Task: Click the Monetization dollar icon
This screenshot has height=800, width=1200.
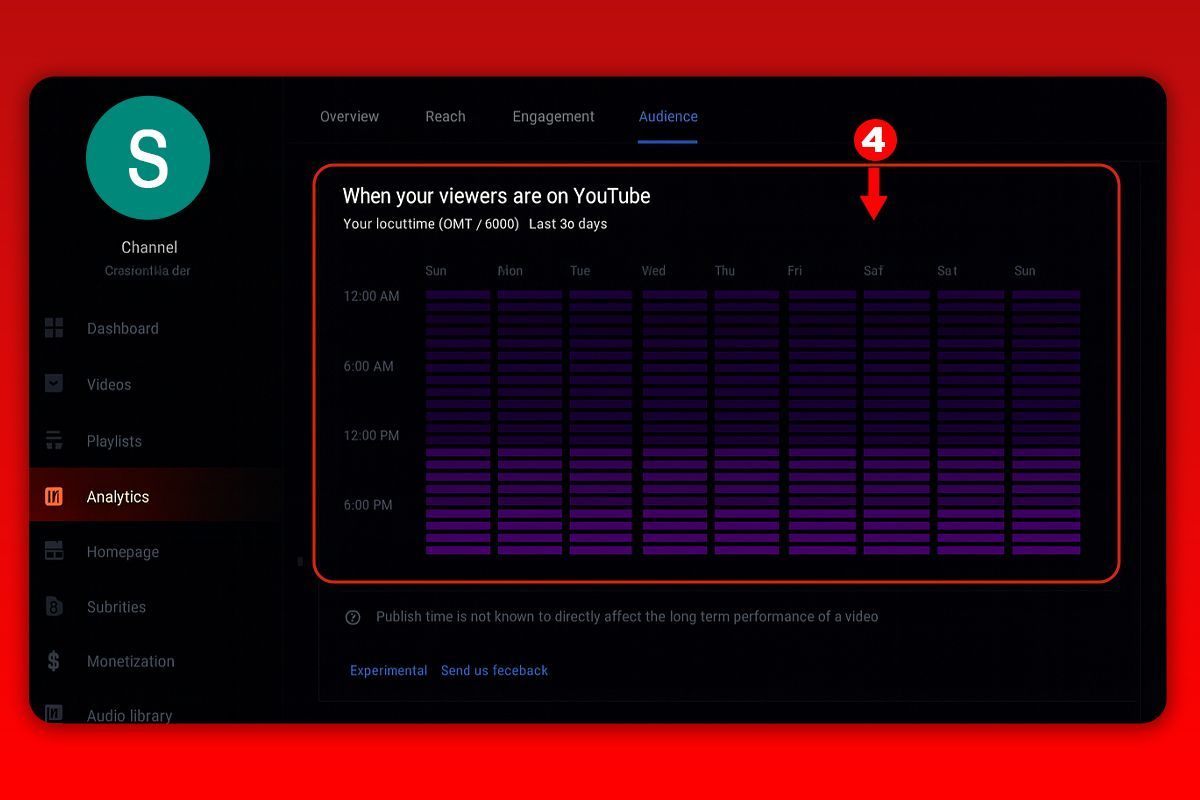Action: point(54,661)
